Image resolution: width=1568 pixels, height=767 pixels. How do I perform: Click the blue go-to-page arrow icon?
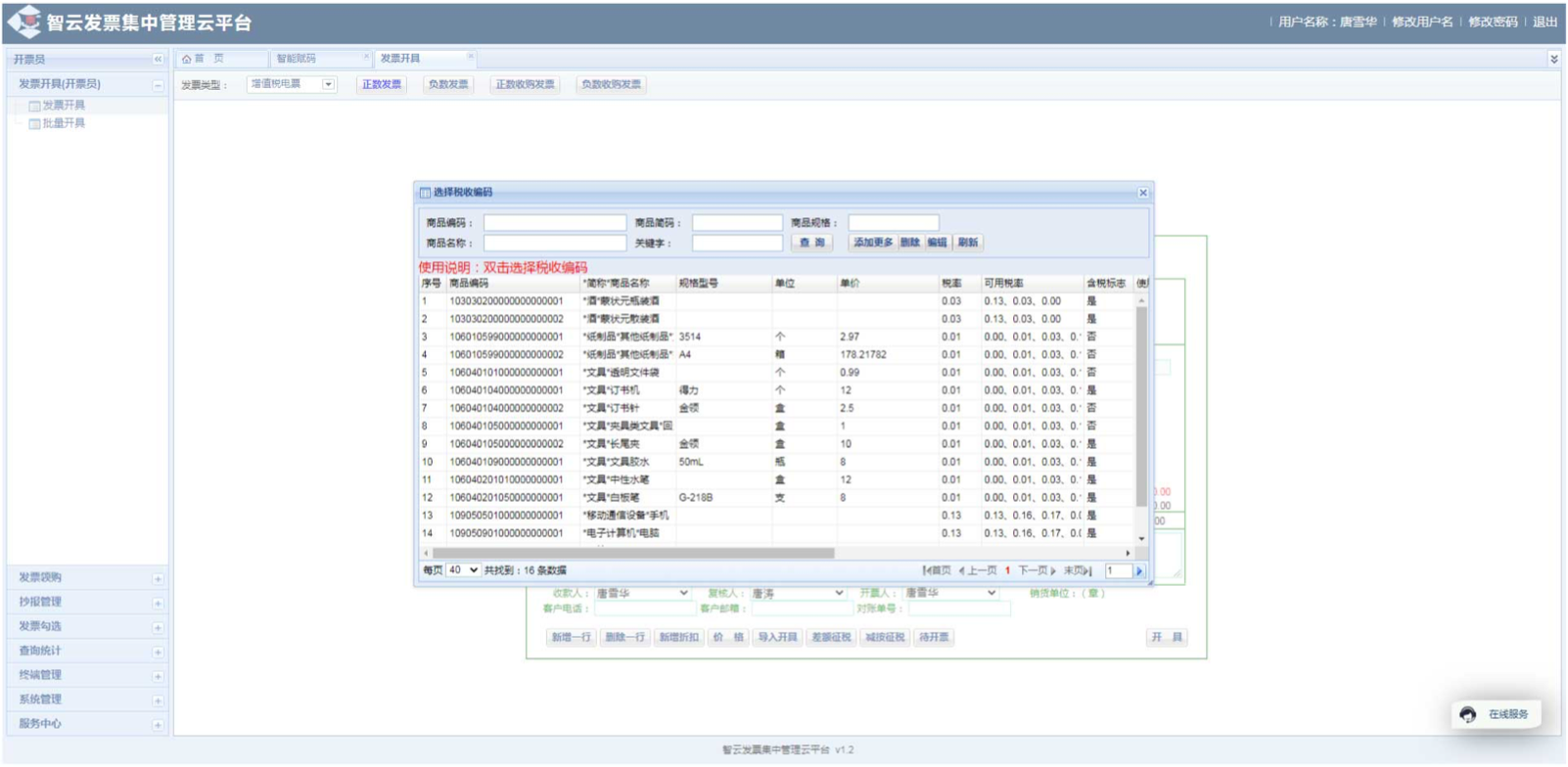1139,570
